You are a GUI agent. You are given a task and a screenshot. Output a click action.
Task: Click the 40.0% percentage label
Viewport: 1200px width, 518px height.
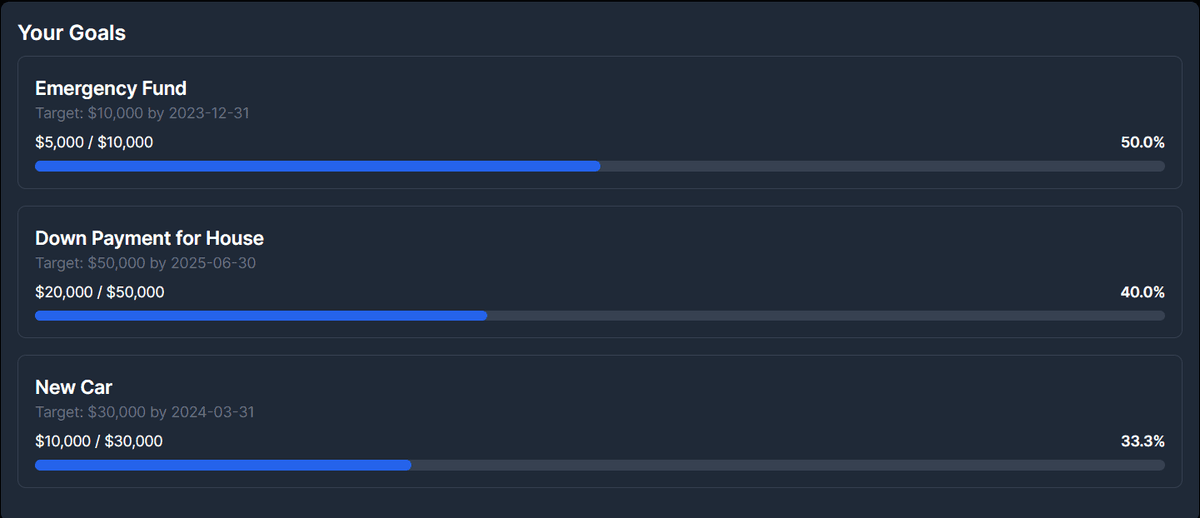[x=1142, y=292]
